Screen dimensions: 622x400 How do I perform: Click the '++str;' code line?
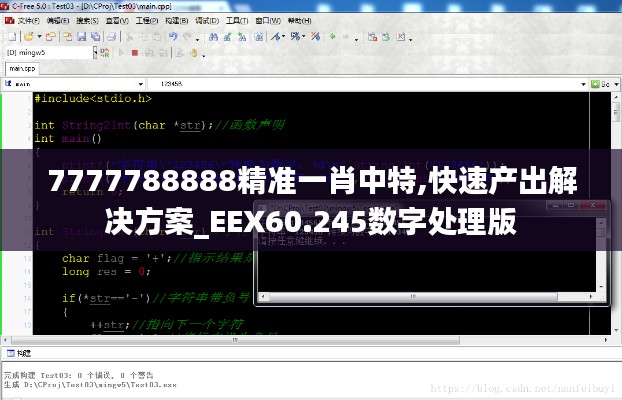click(110, 325)
